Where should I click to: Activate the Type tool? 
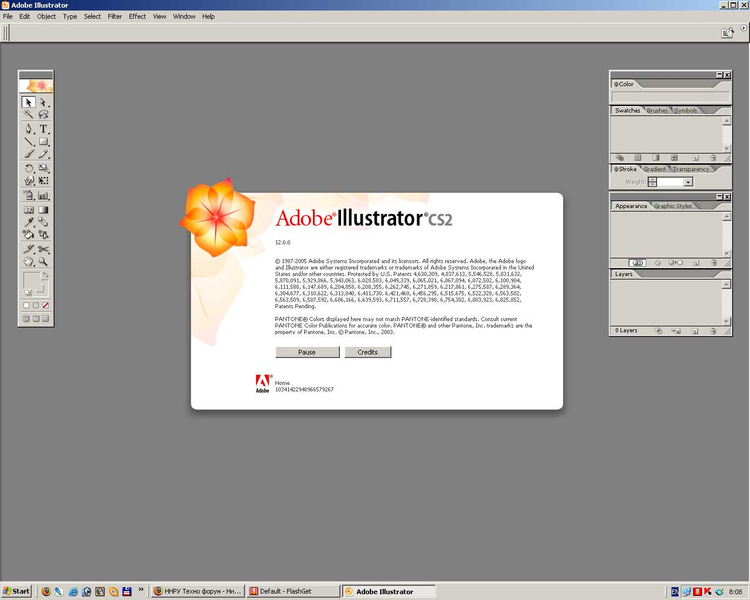[43, 129]
